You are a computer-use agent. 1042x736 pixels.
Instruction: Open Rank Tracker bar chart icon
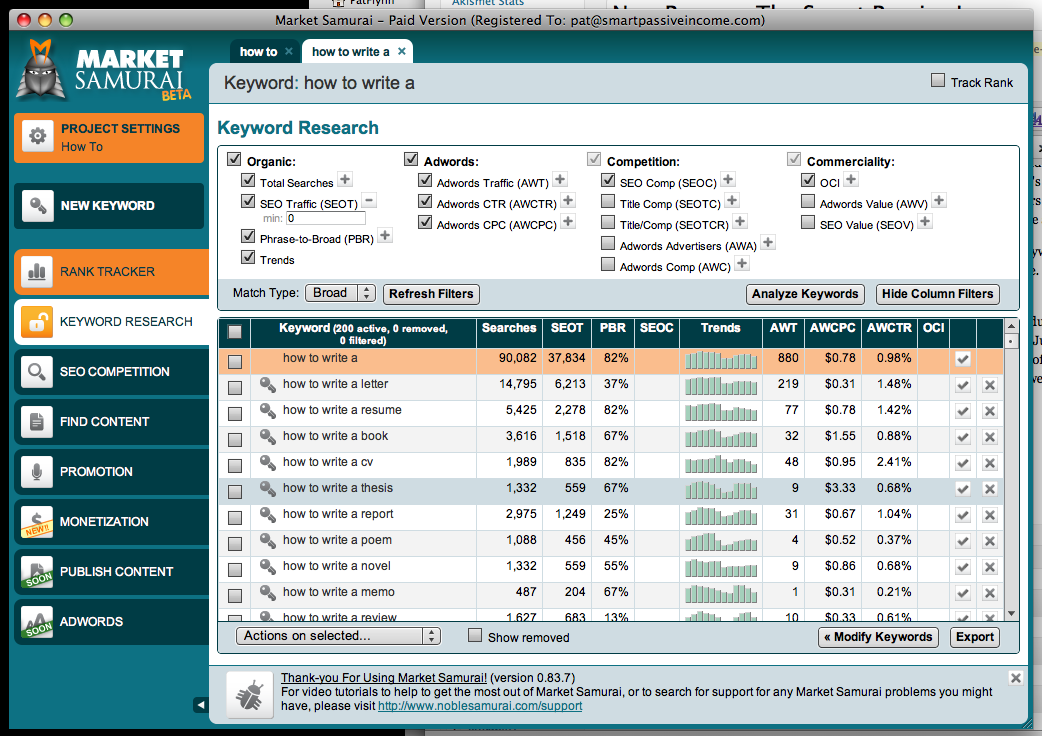pyautogui.click(x=37, y=272)
